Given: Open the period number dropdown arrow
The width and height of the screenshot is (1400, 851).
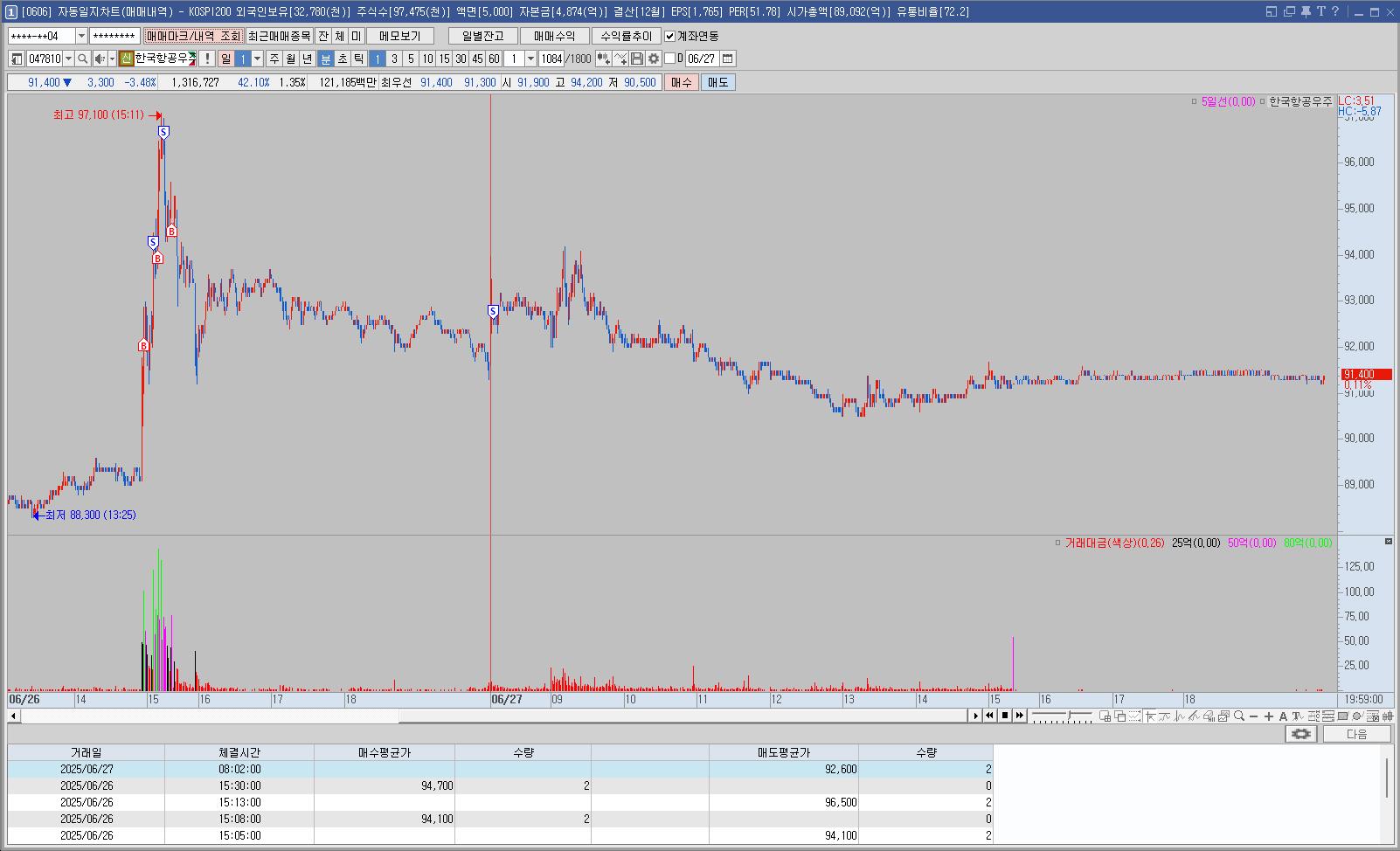Looking at the screenshot, I should (257, 59).
